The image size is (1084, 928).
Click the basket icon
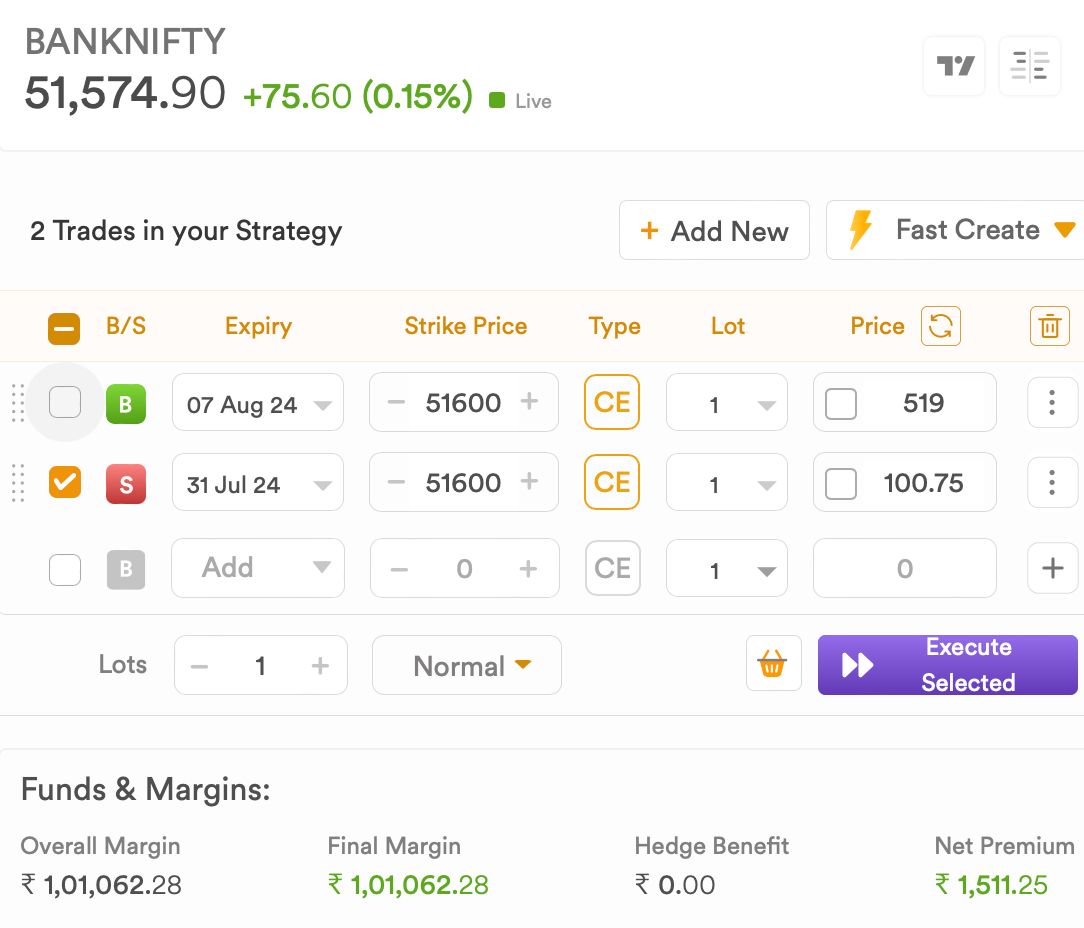[773, 664]
